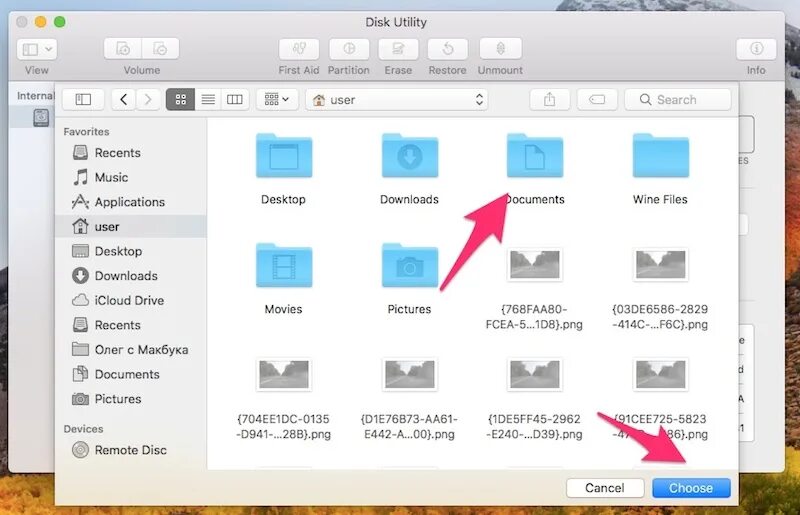Open the user location path dropdown
The image size is (800, 515).
point(396,100)
